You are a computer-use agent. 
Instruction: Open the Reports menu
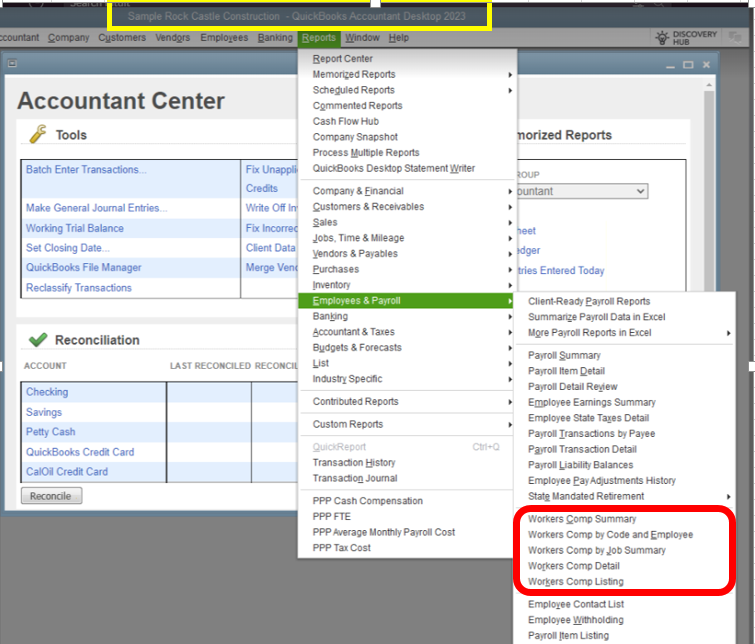coord(319,38)
